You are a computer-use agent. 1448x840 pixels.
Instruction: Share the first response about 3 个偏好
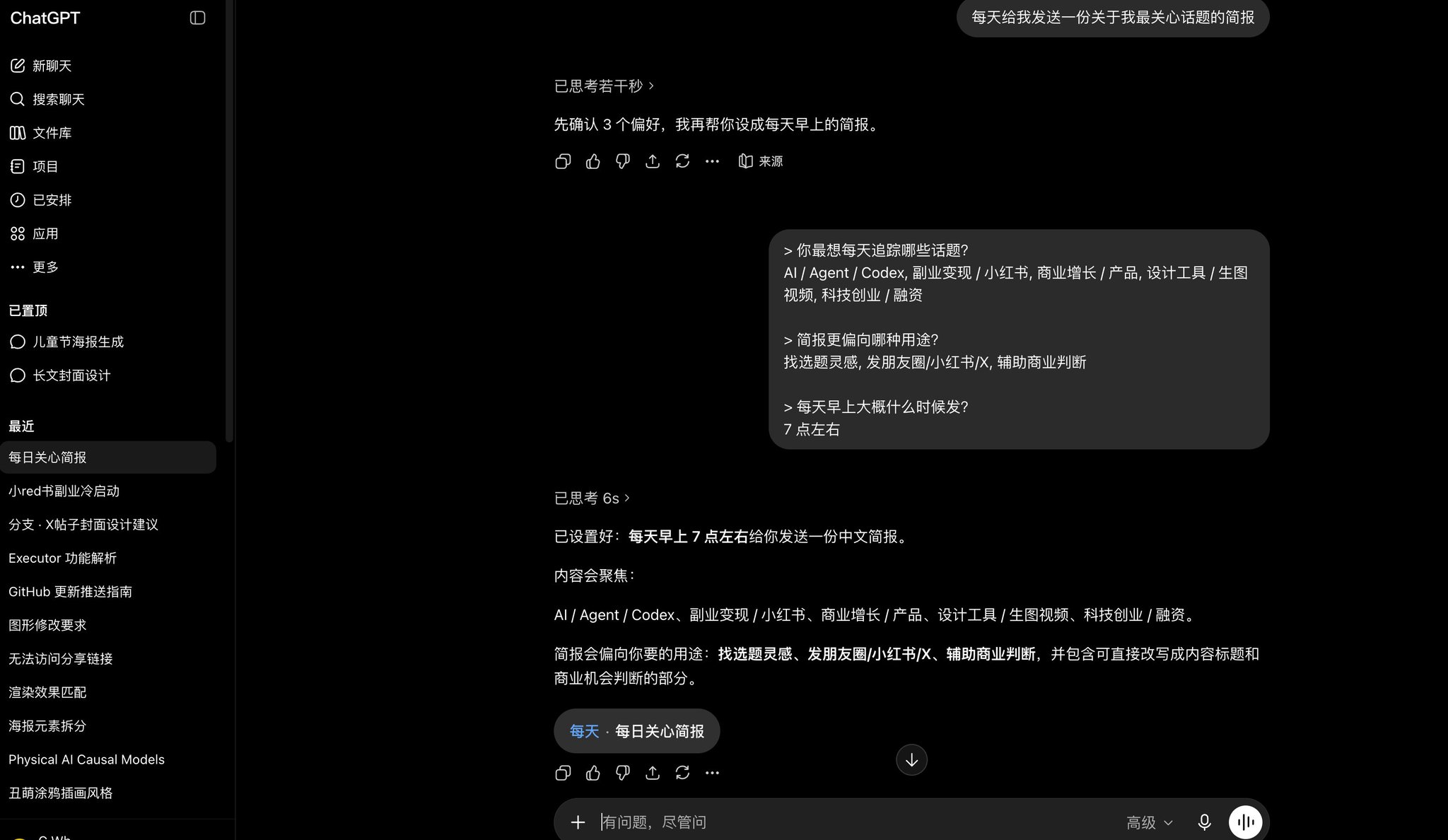(653, 161)
